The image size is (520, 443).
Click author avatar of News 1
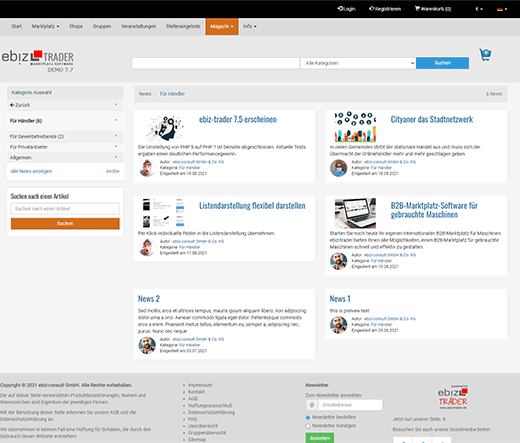point(339,325)
